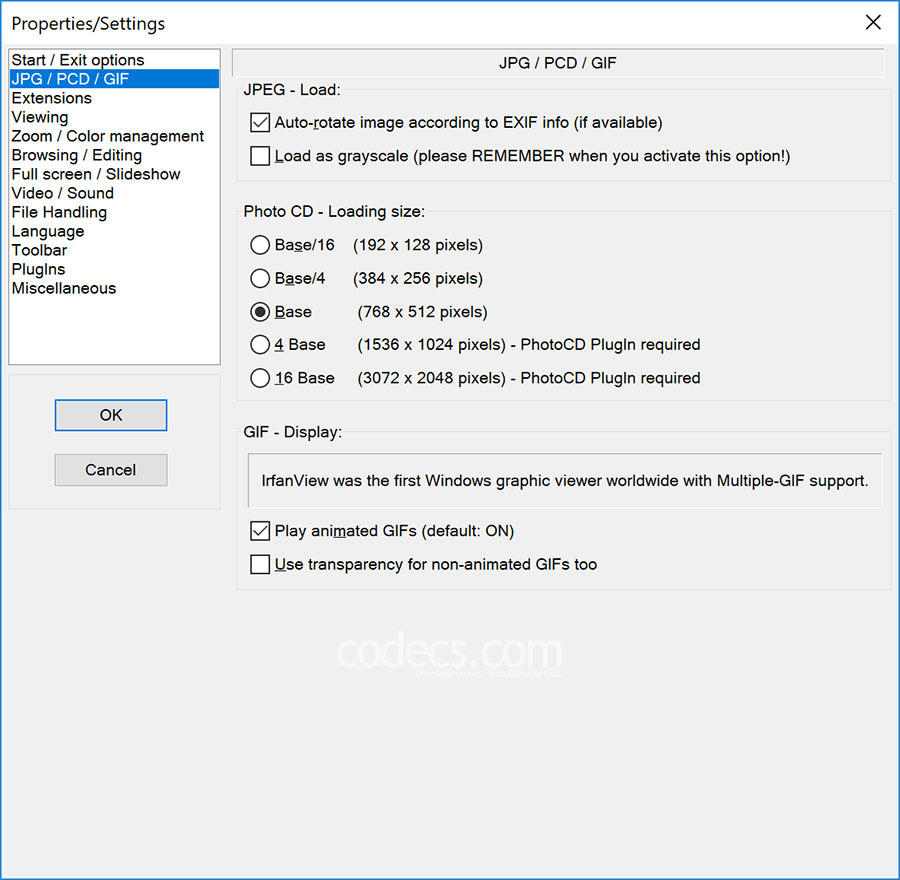Go to Viewing settings category
Screen dimensions: 900x880
tap(40, 117)
